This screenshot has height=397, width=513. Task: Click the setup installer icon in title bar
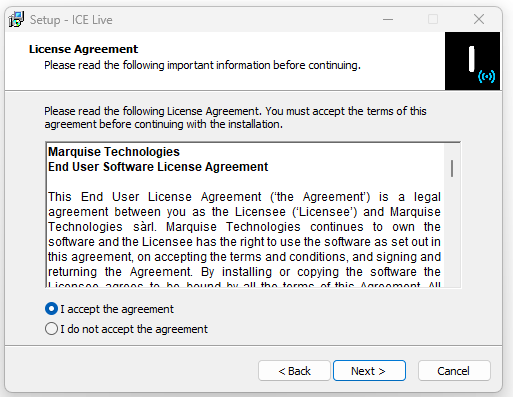point(16,19)
